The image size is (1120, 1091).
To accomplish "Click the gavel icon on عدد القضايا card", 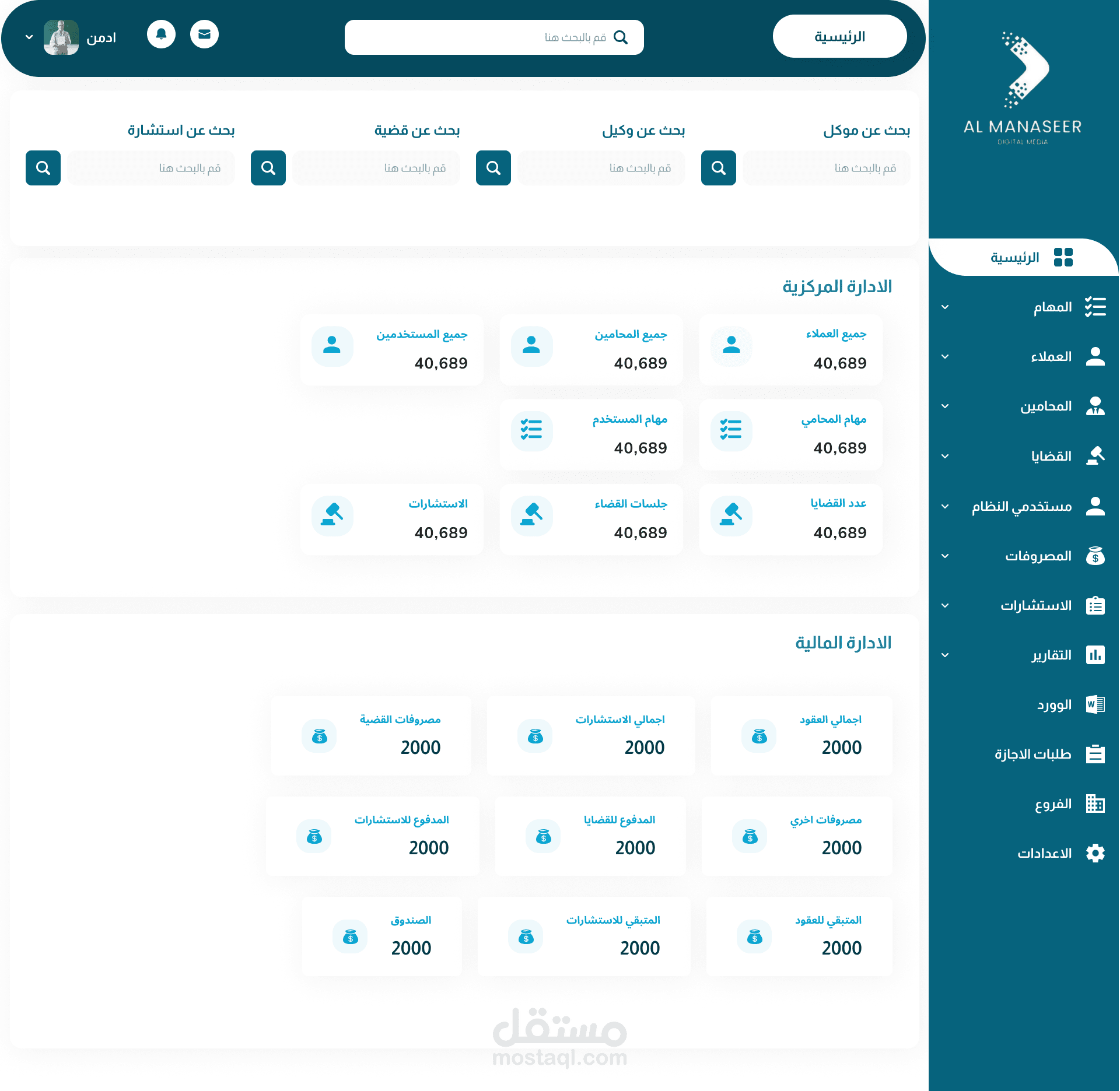I will [731, 515].
